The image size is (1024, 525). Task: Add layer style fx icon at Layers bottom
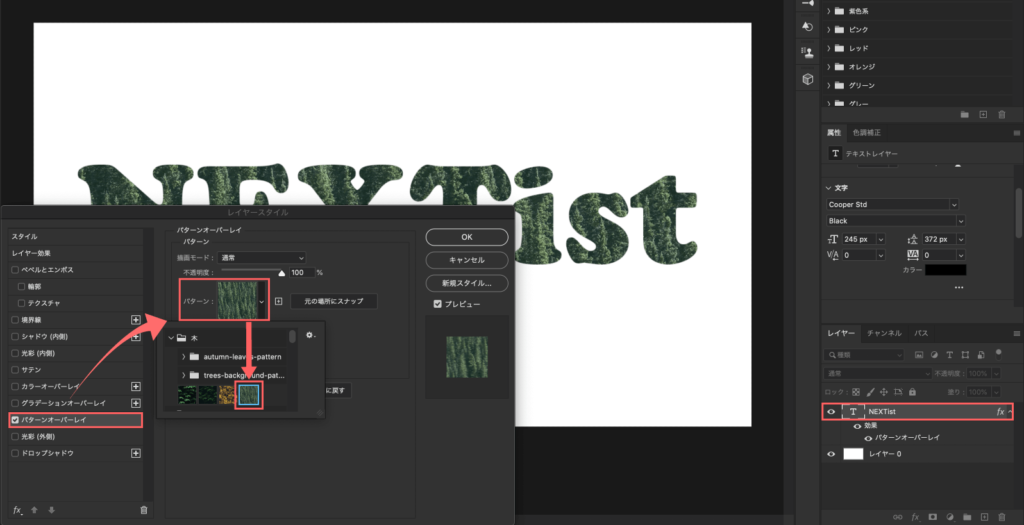[x=916, y=517]
